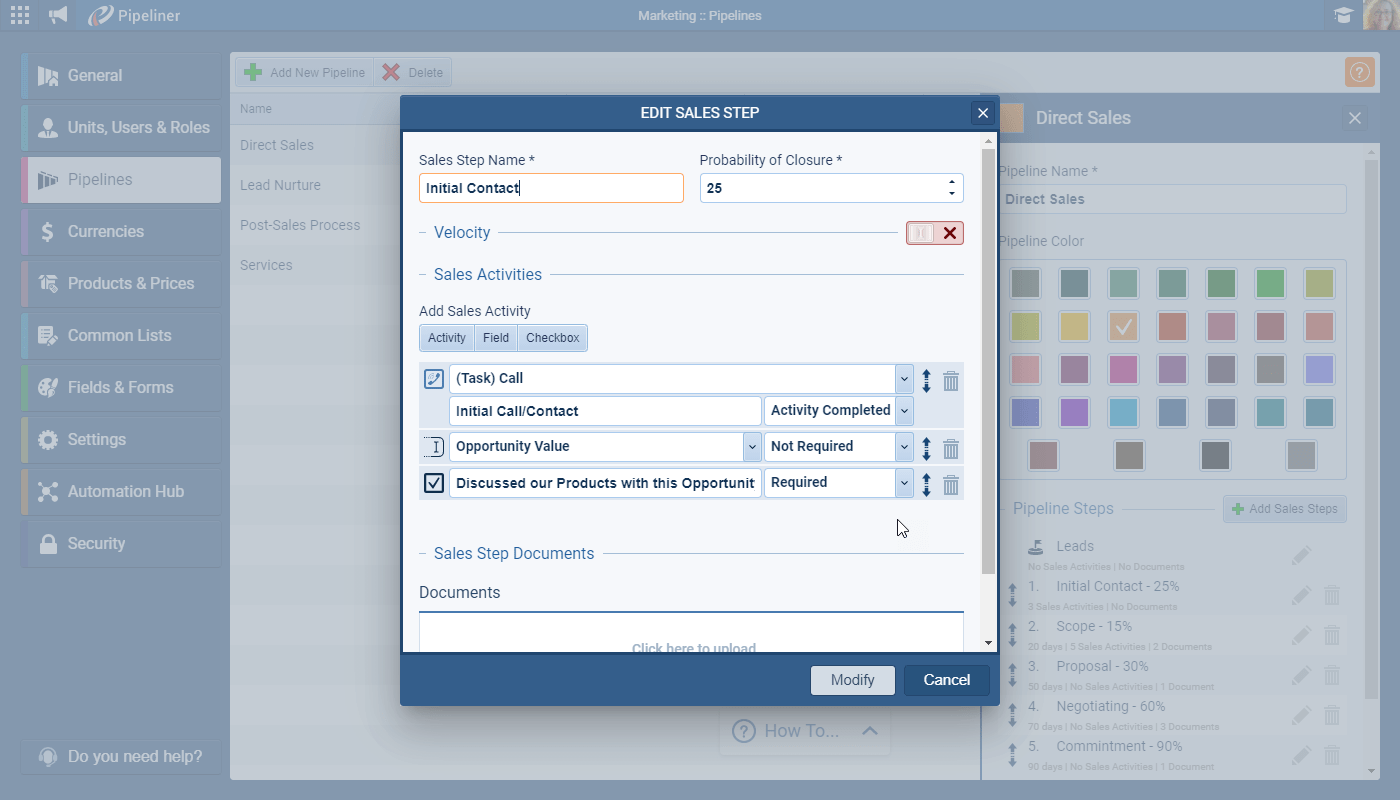
Task: Select the Checkbox sales activity tab
Action: [552, 338]
